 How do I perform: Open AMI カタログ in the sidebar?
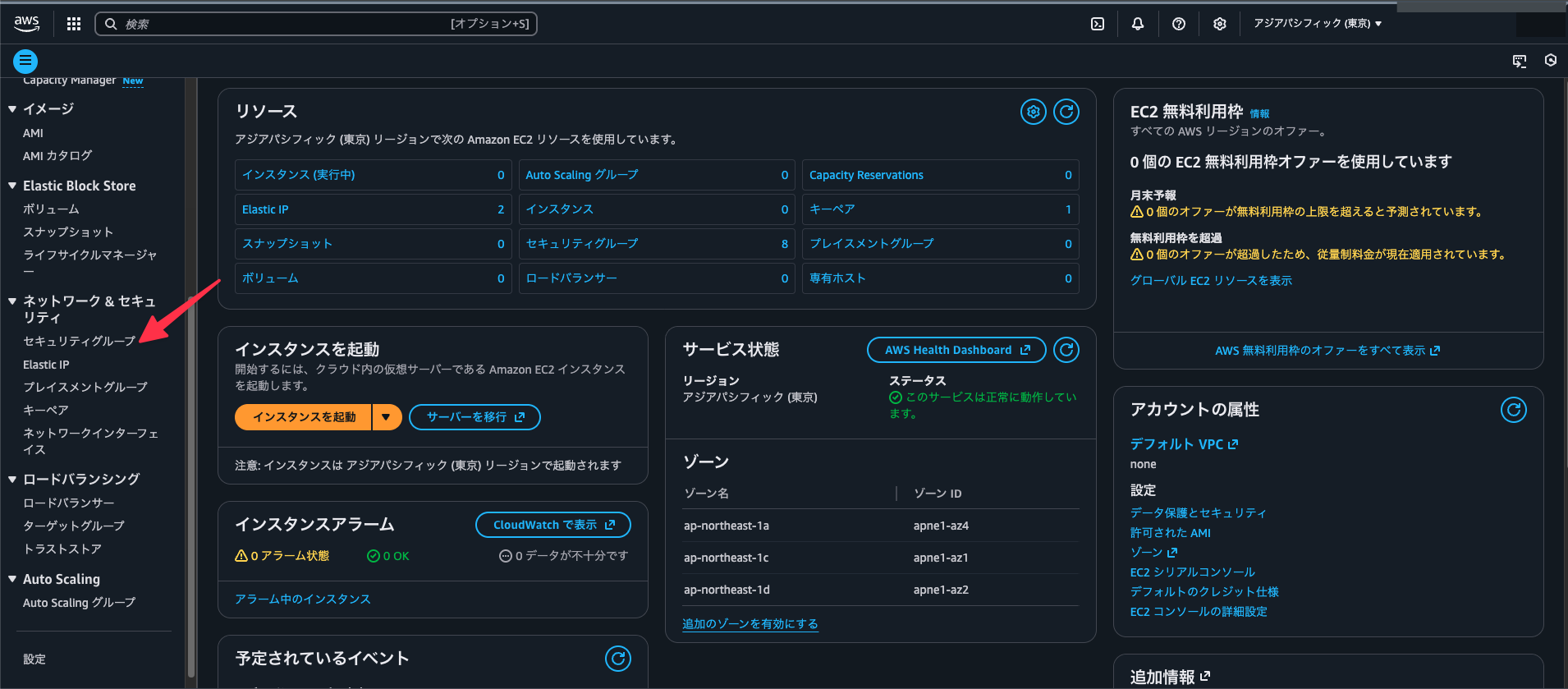pos(57,155)
